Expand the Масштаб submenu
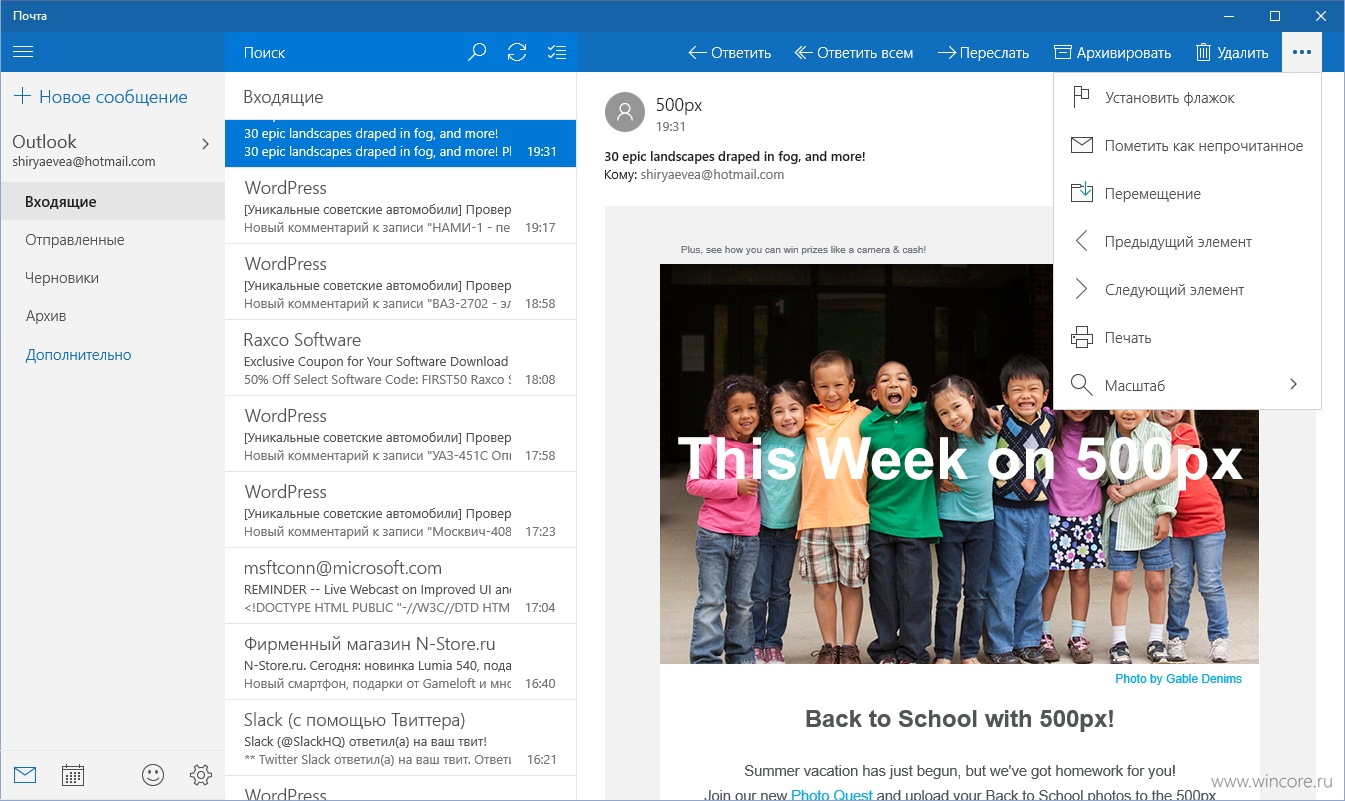Image resolution: width=1345 pixels, height=801 pixels. [1187, 386]
